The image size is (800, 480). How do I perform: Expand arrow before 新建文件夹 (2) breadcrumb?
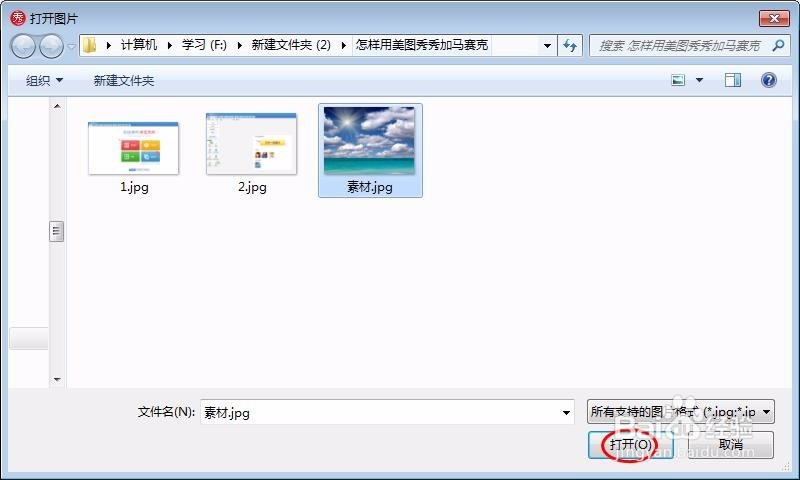(239, 45)
